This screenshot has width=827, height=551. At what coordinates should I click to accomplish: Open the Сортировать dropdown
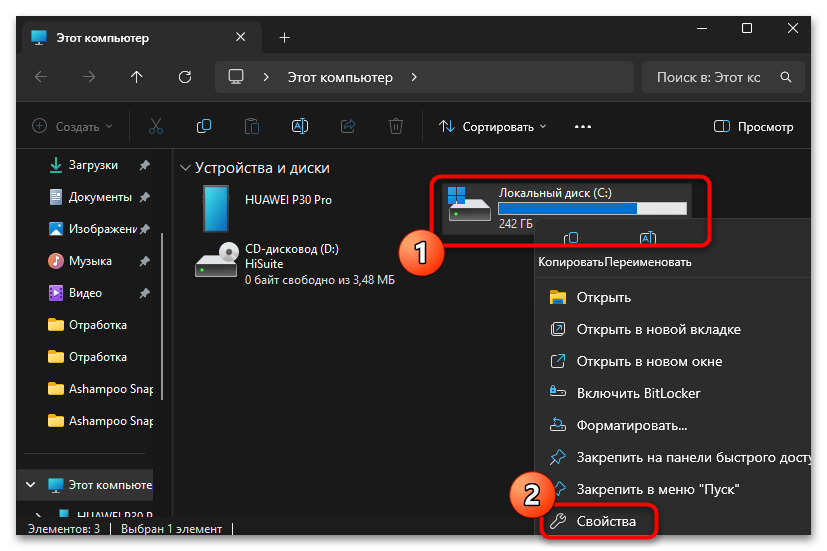[493, 127]
